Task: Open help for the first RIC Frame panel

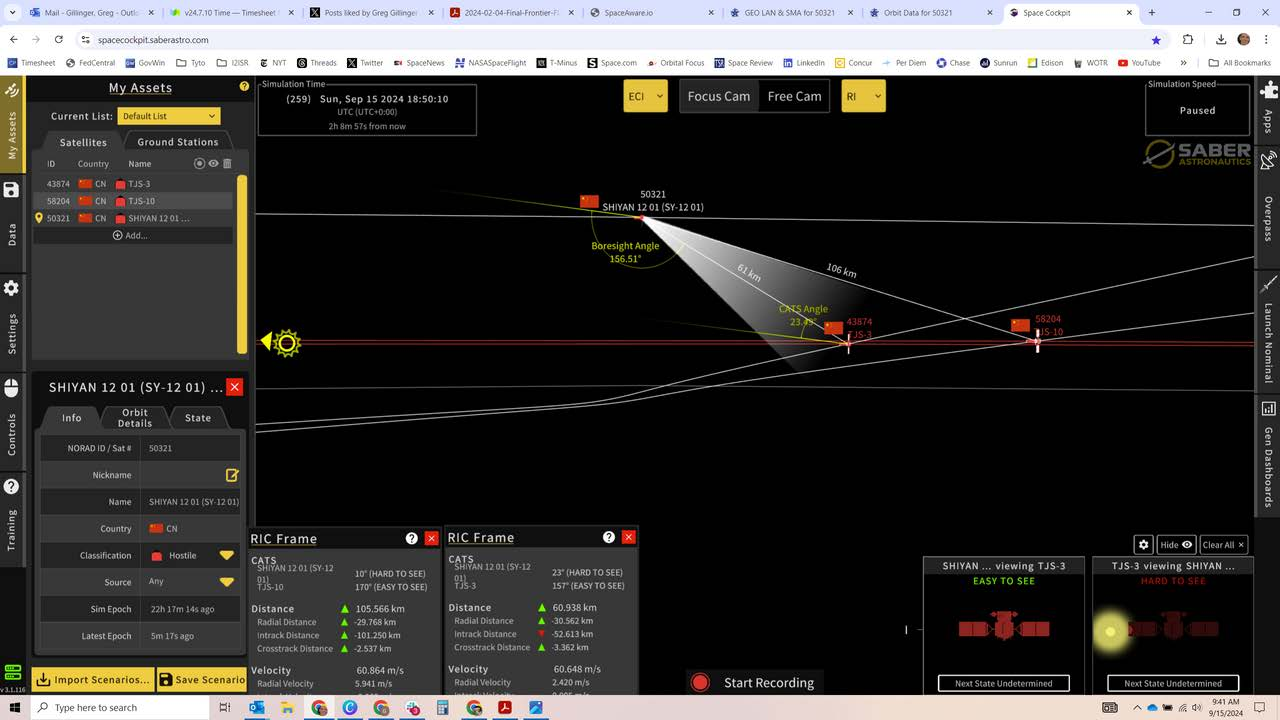Action: click(411, 538)
